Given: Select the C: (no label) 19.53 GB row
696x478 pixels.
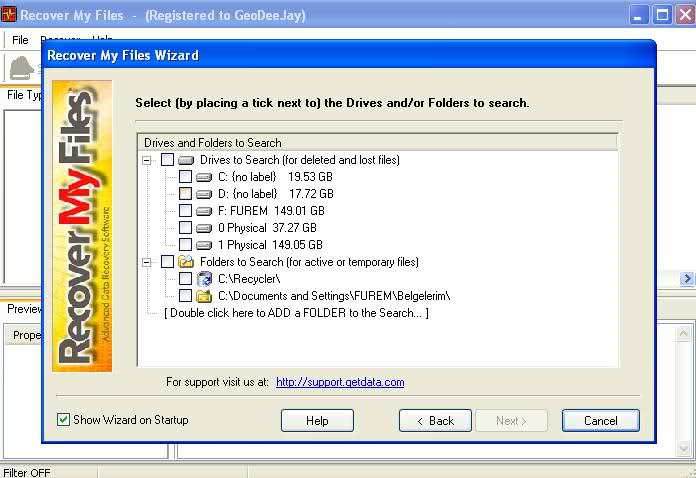Looking at the screenshot, I should pos(275,177).
